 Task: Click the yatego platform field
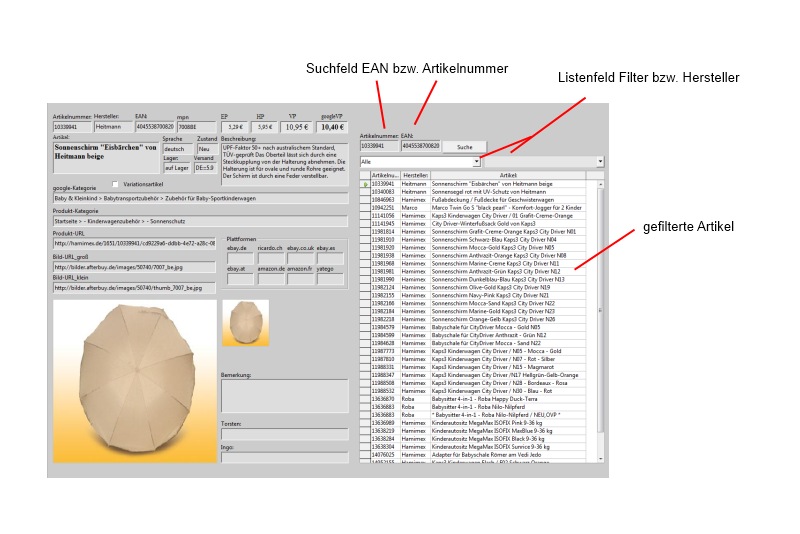[x=331, y=279]
